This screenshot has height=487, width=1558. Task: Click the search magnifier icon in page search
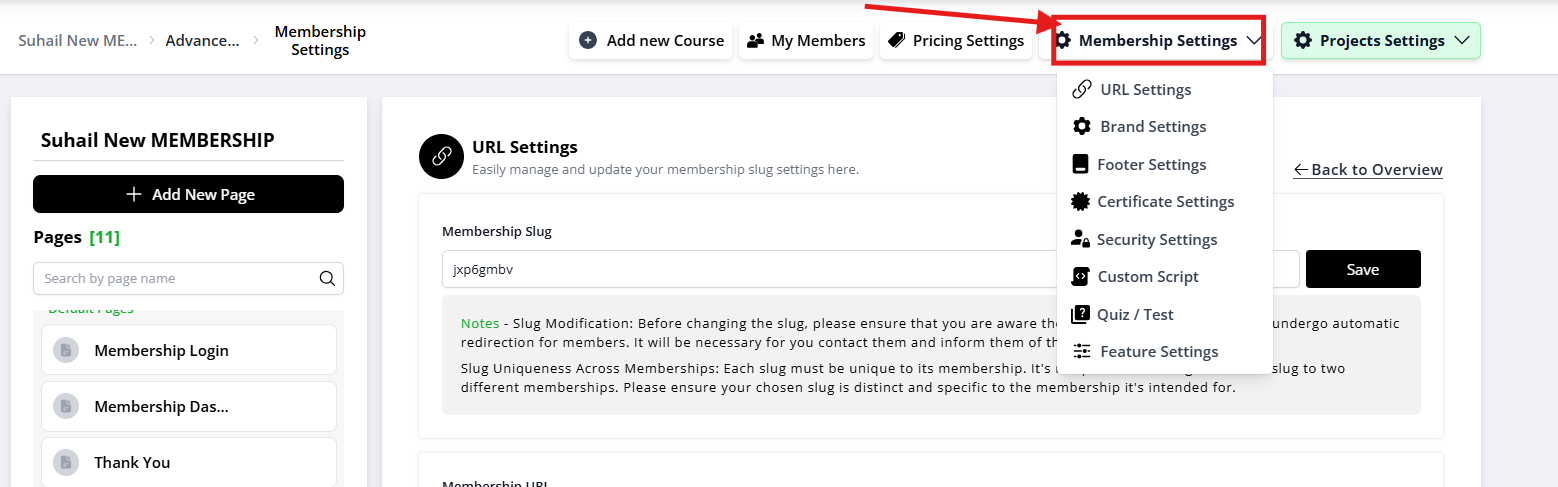coord(327,279)
